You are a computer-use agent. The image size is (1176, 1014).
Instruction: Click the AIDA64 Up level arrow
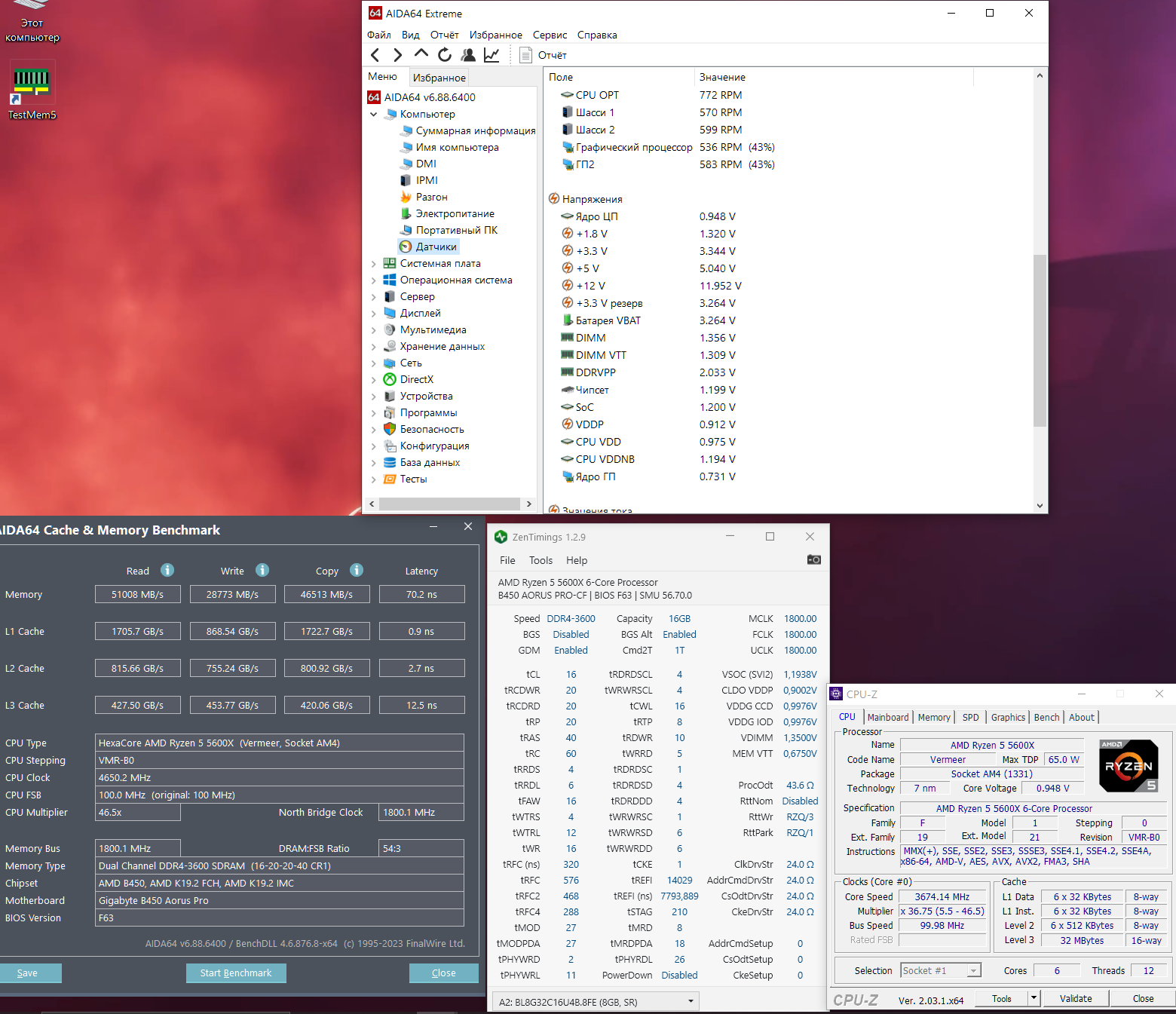click(421, 54)
